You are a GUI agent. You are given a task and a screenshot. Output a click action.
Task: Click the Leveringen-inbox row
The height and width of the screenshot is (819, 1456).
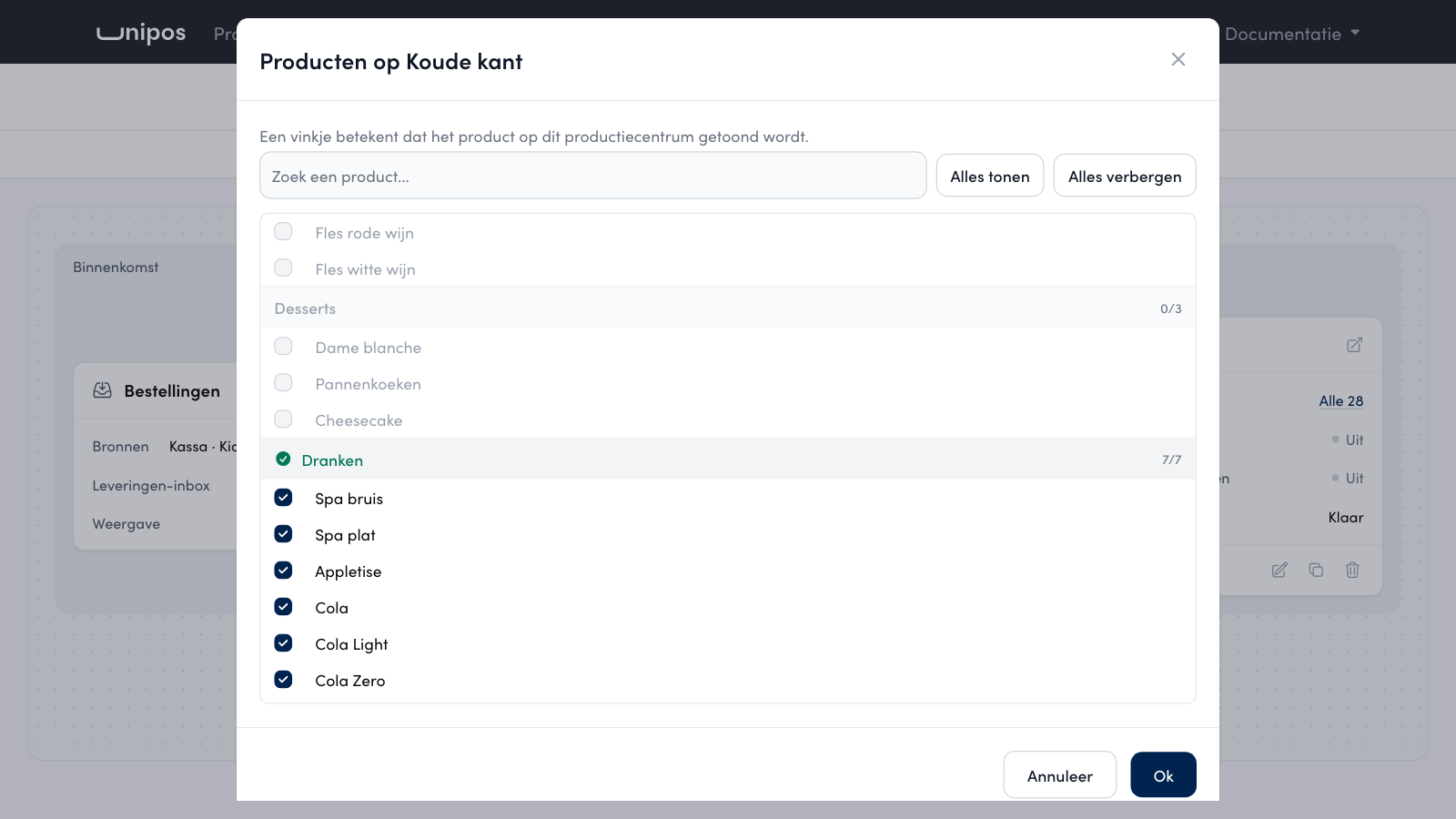click(x=151, y=486)
